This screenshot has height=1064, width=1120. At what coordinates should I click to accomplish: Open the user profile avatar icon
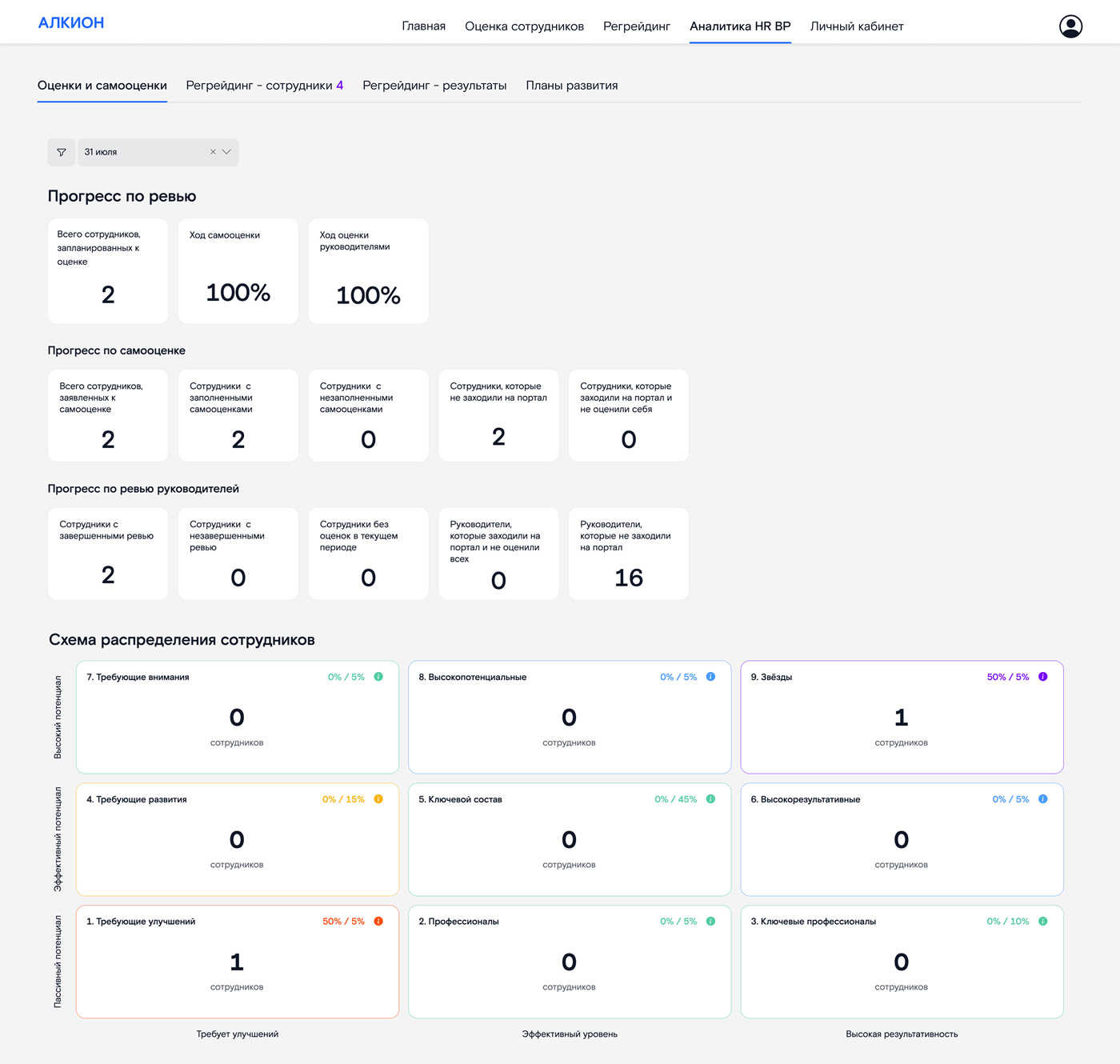click(x=1070, y=26)
